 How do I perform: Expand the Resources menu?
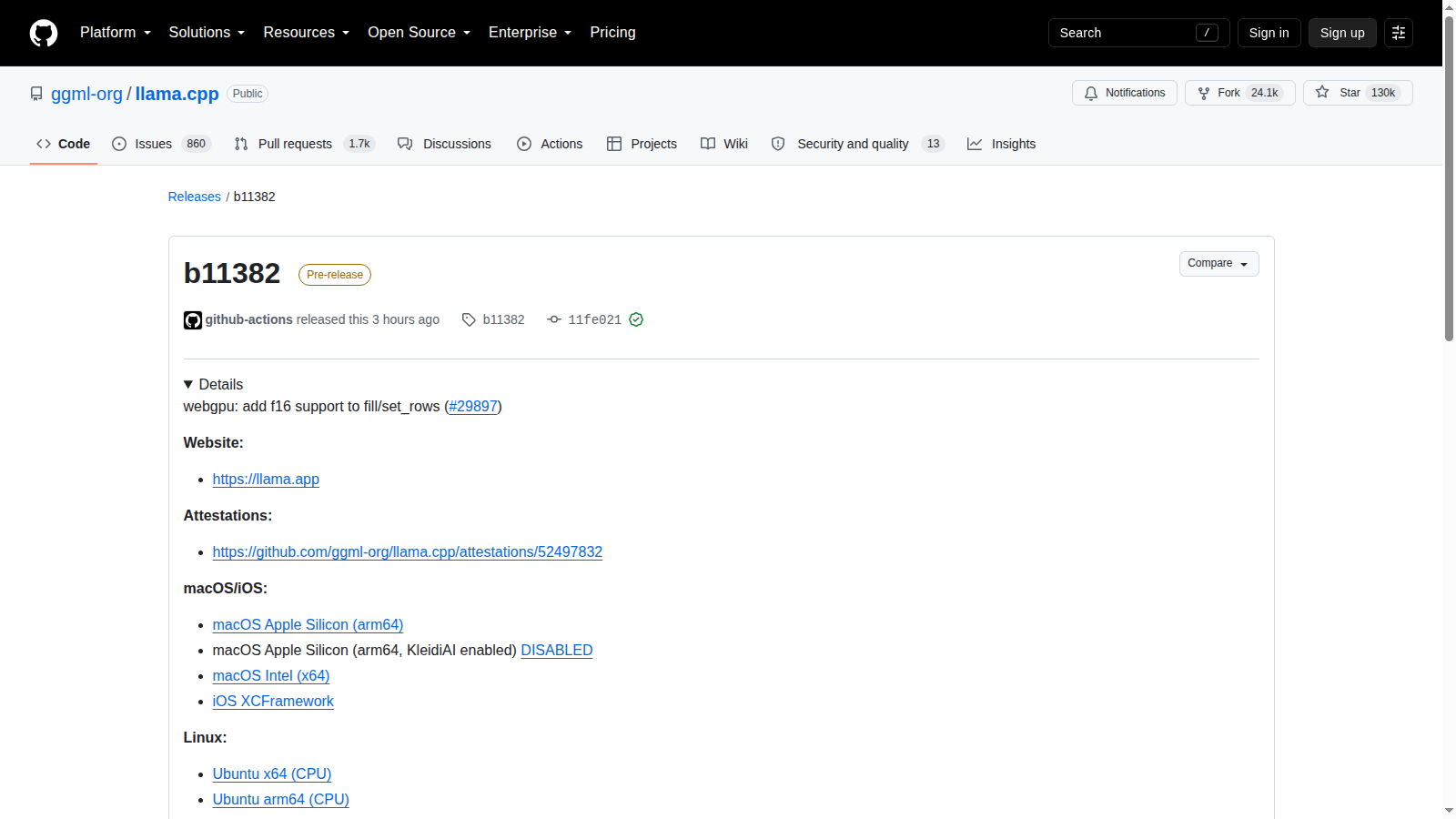click(x=307, y=33)
